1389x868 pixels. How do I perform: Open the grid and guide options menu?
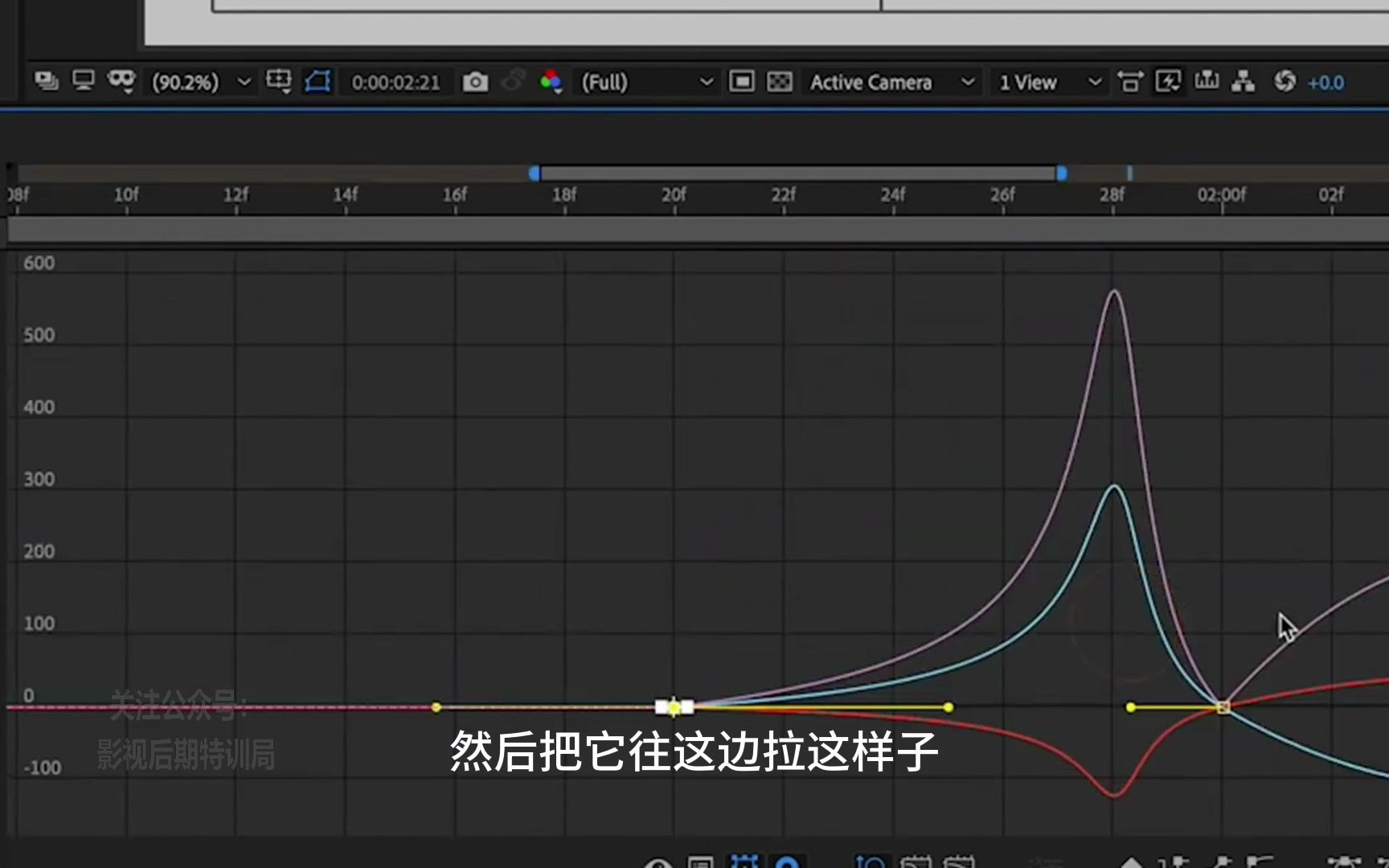pyautogui.click(x=280, y=81)
